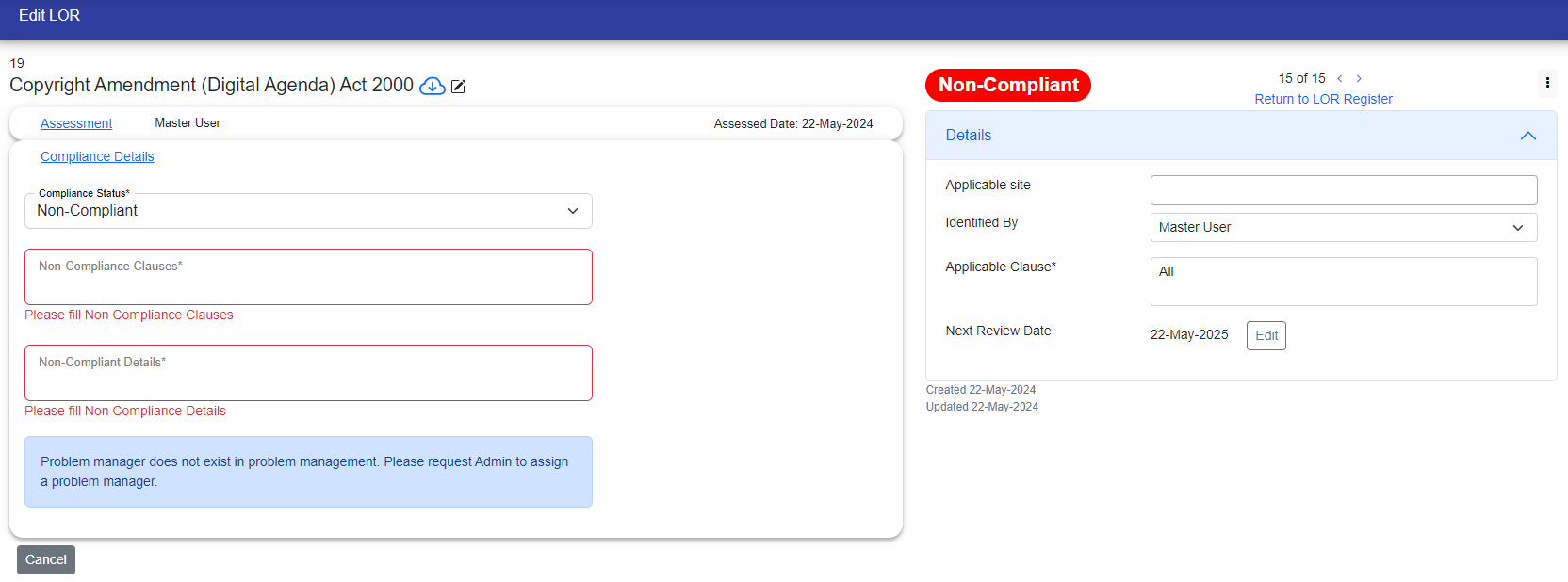
Task: Click the Edit LOR header title
Action: coord(49,16)
